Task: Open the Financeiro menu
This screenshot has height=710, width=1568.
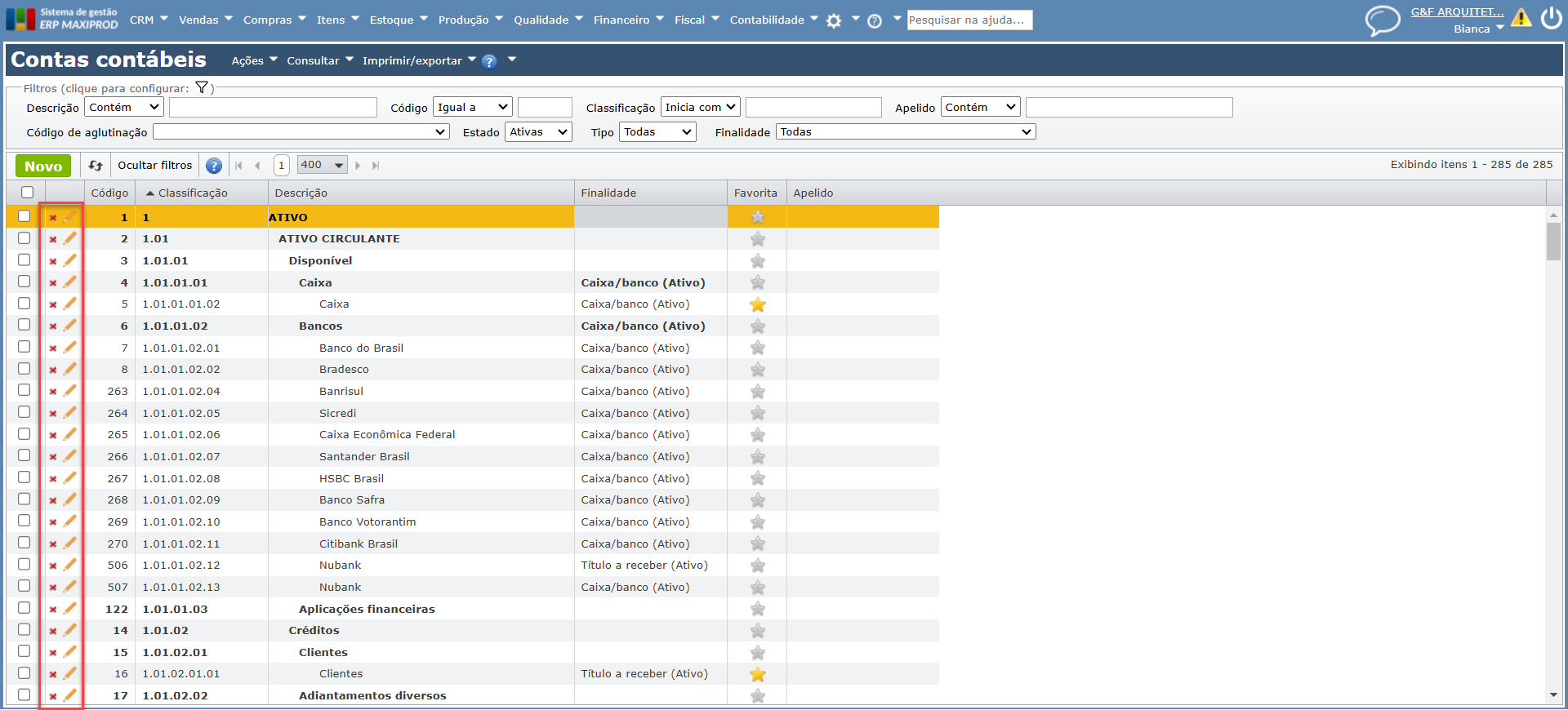Action: (x=628, y=20)
